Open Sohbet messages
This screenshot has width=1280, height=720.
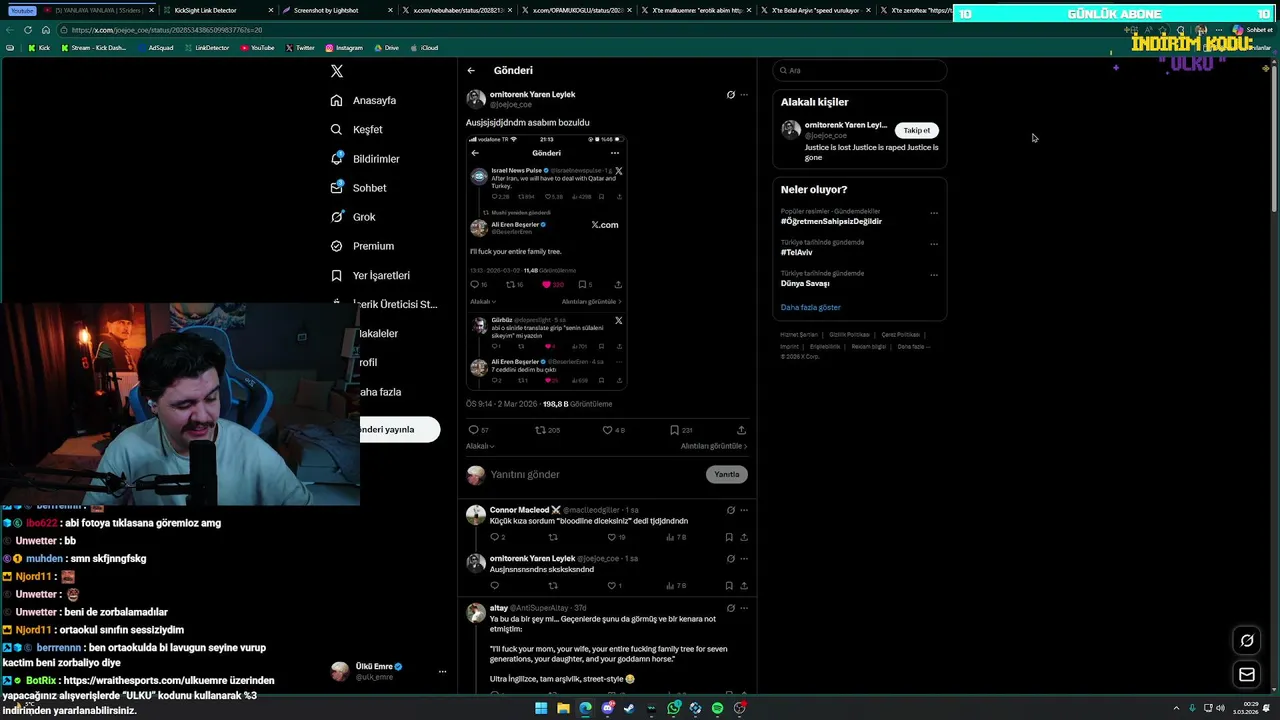[358, 188]
